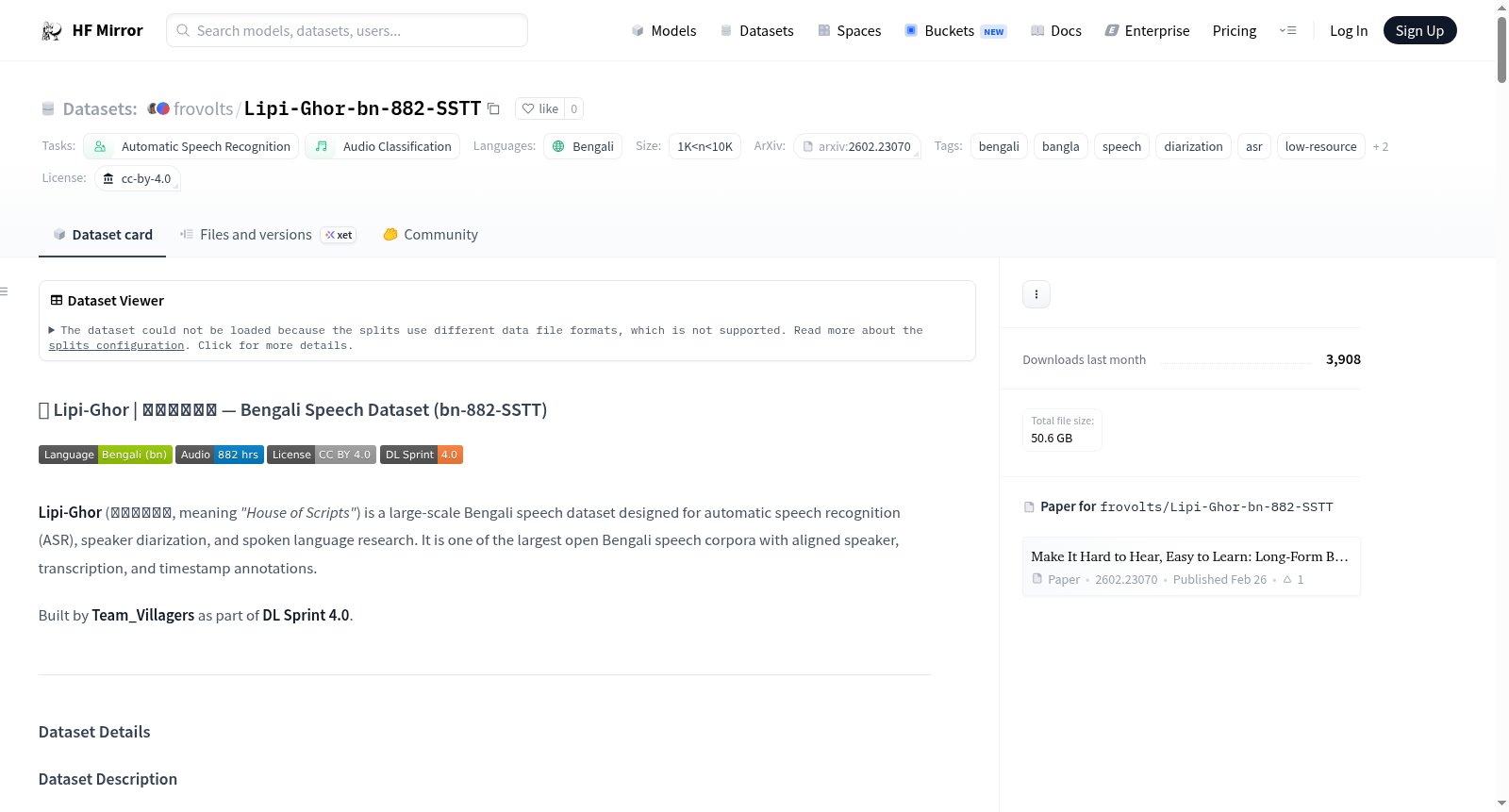Open Buckets in the top navigation
Image resolution: width=1509 pixels, height=812 pixels.
956,31
